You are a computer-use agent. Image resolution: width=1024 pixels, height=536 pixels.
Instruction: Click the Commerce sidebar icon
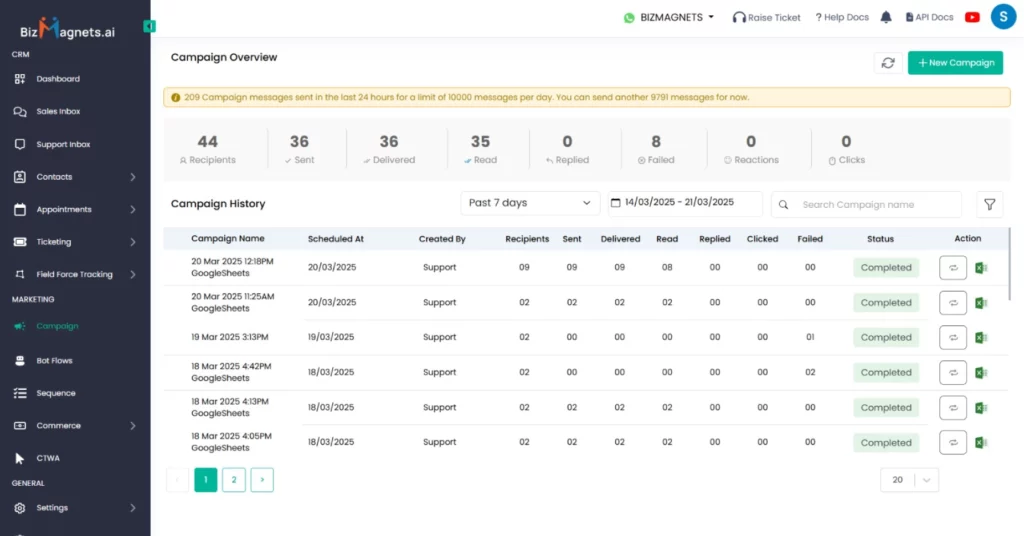point(20,426)
